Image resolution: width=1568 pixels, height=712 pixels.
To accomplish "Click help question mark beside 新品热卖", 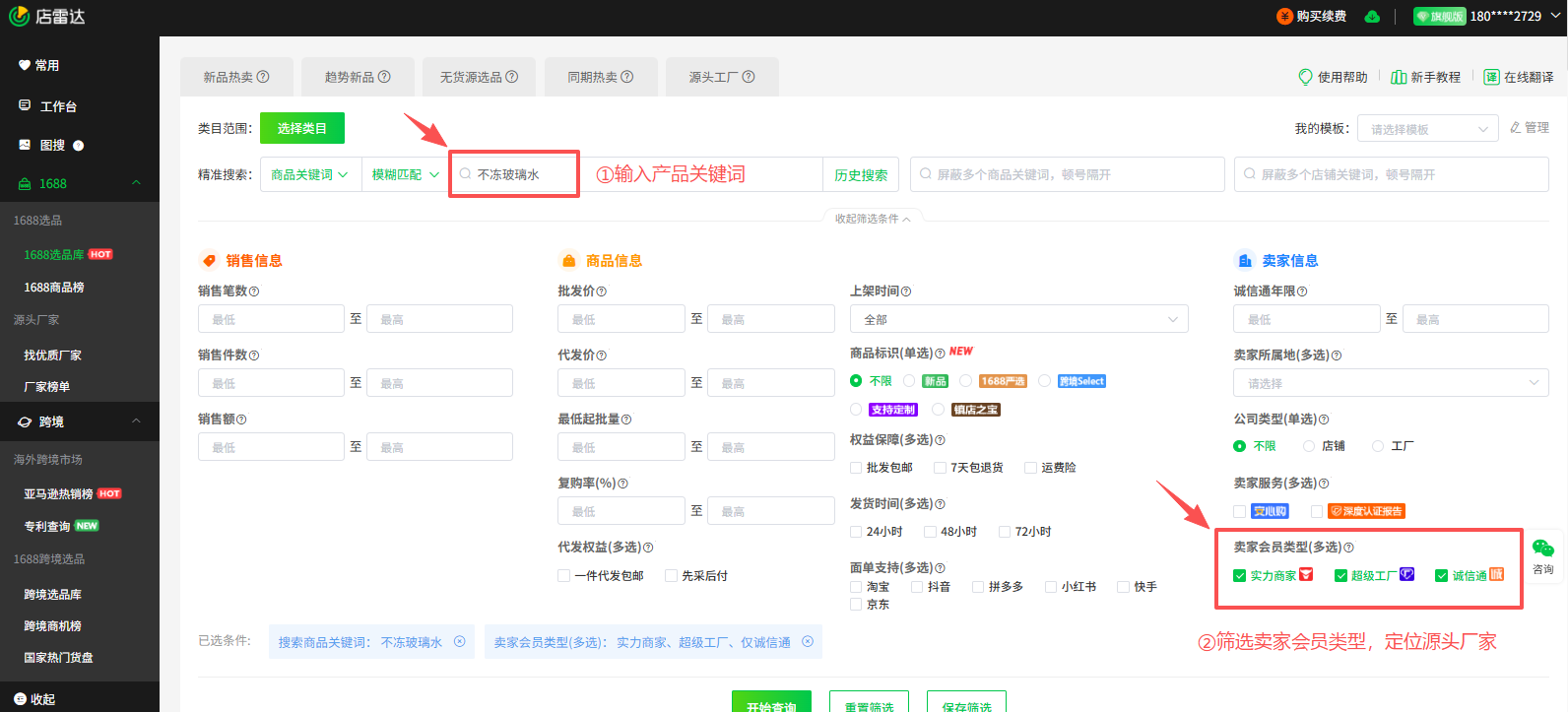I will click(x=263, y=77).
